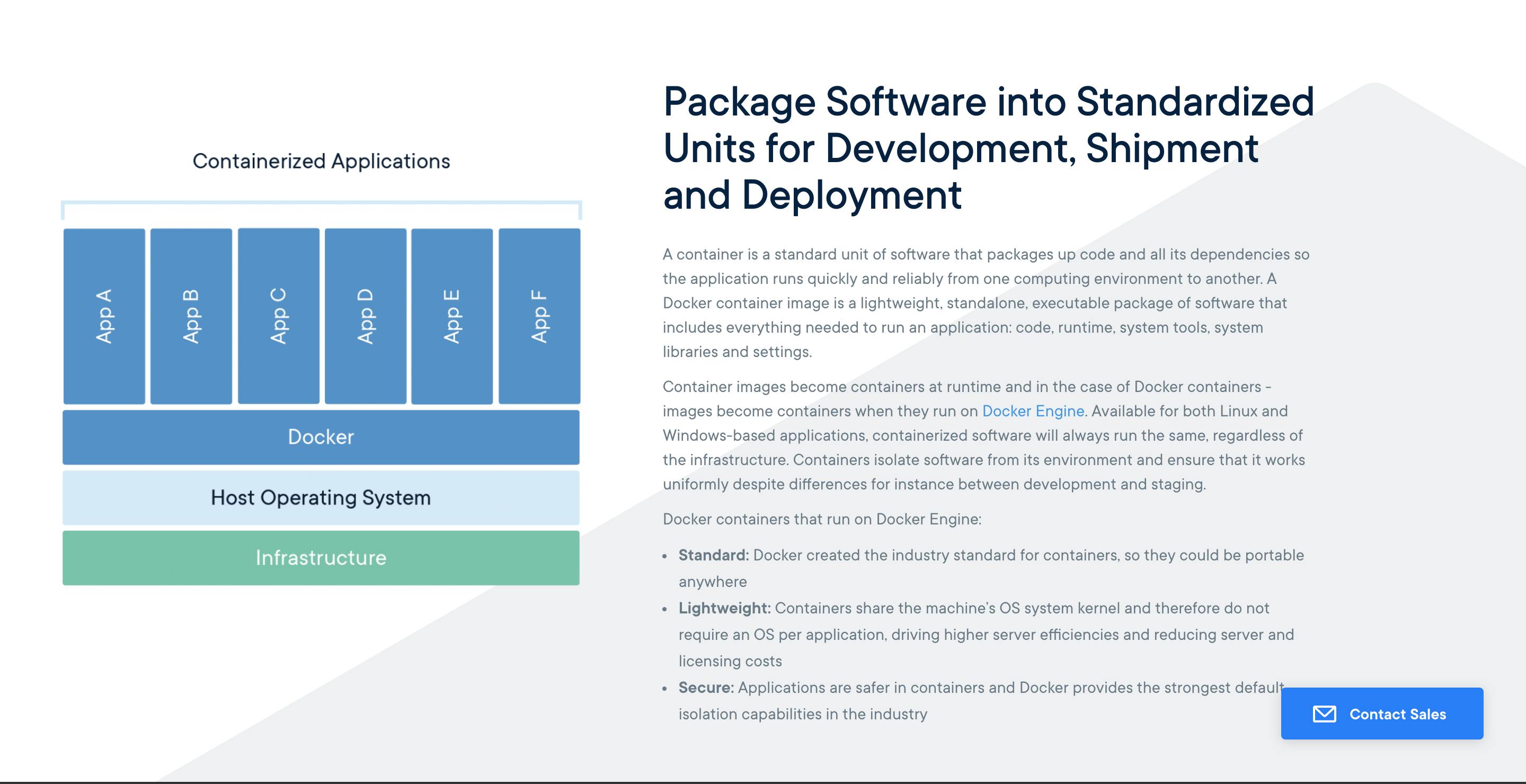The image size is (1526, 784).
Task: Click the App E container block
Action: point(452,316)
